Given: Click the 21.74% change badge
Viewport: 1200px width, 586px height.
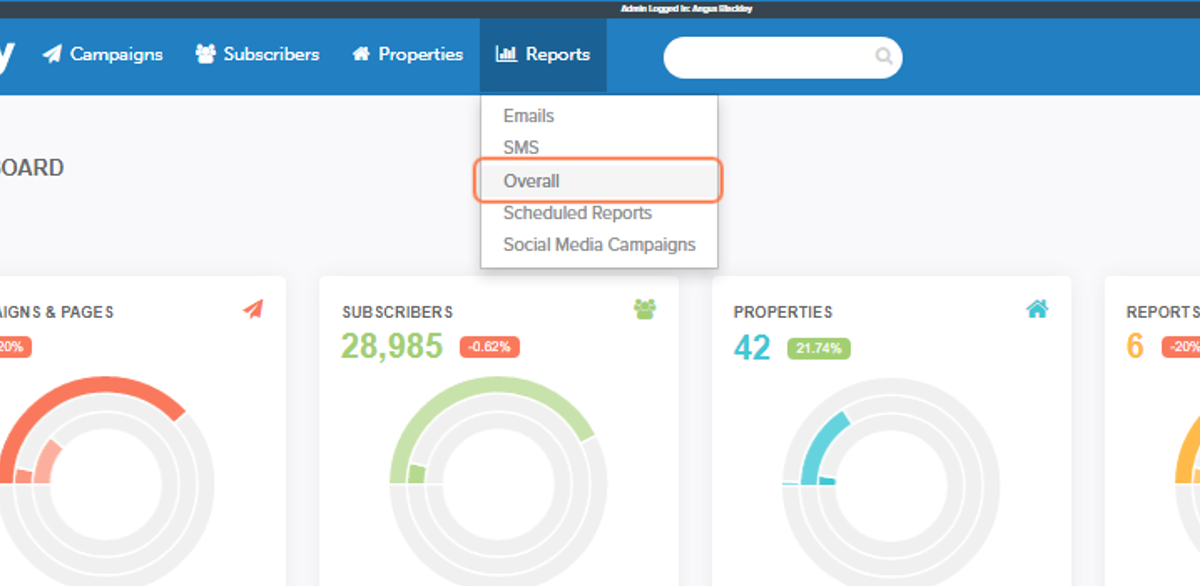Looking at the screenshot, I should [818, 348].
